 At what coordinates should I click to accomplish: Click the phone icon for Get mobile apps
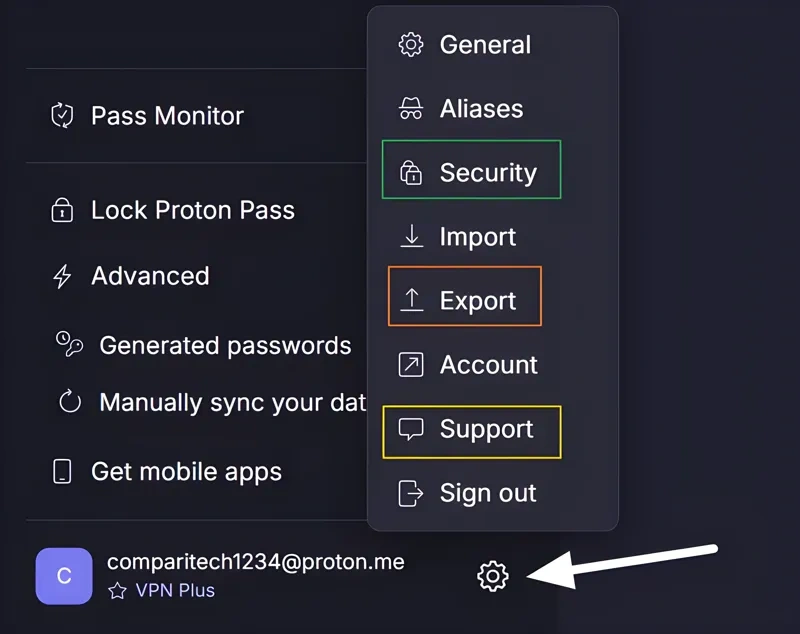pyautogui.click(x=62, y=471)
